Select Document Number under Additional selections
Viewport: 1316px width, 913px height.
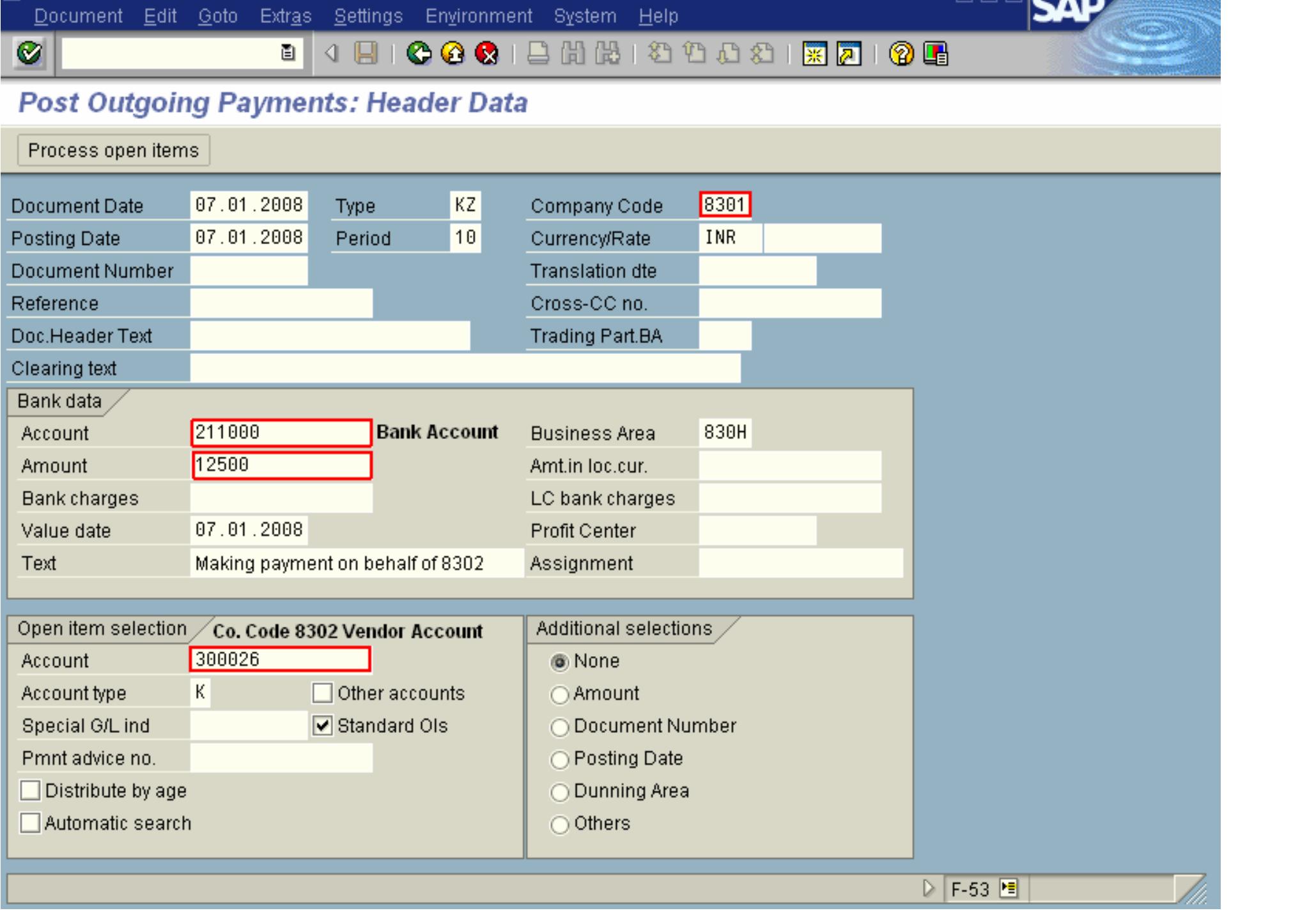coord(561,726)
